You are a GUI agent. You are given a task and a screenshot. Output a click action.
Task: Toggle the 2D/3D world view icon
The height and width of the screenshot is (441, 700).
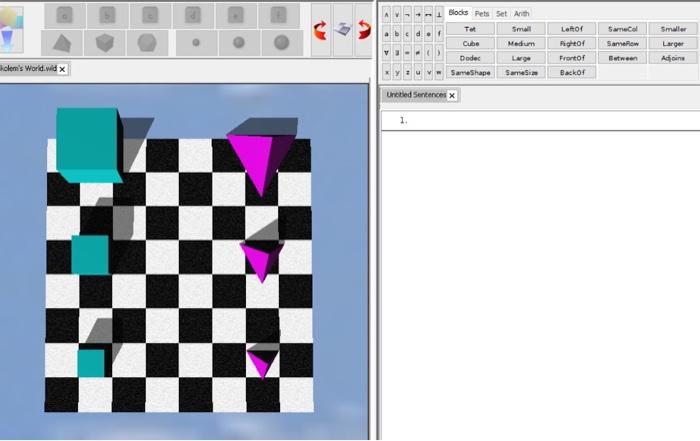point(343,30)
